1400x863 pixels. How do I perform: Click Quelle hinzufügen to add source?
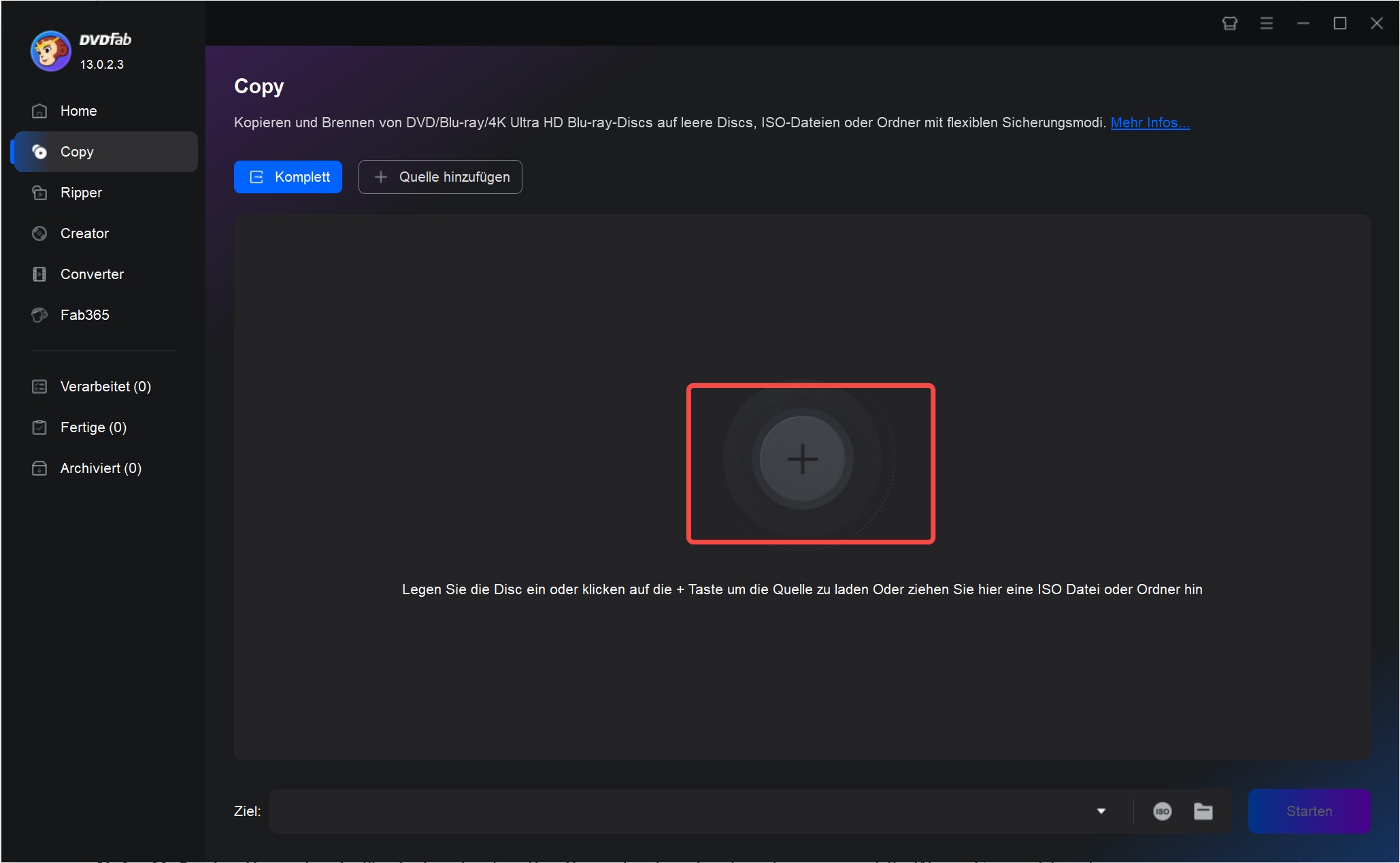441,177
